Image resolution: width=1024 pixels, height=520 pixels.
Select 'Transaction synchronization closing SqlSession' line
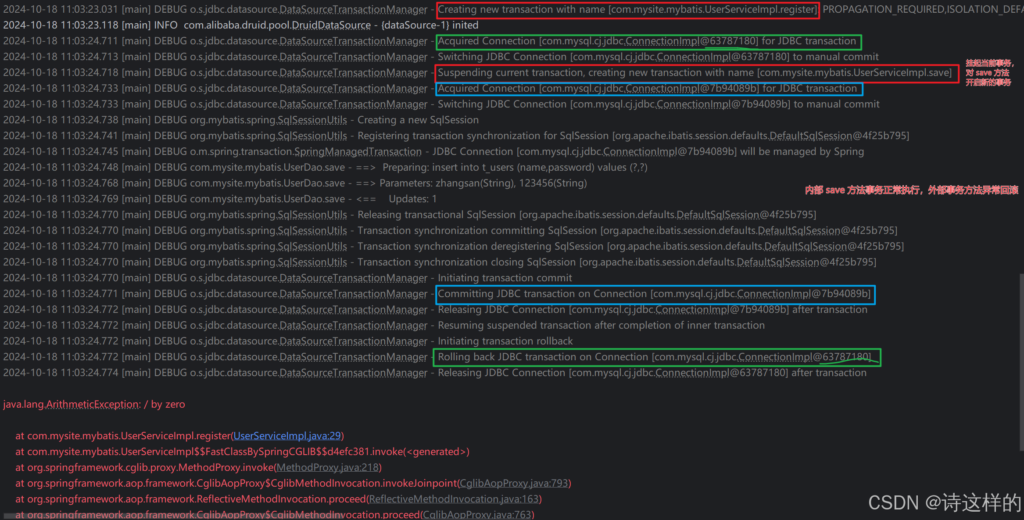pyautogui.click(x=440, y=262)
